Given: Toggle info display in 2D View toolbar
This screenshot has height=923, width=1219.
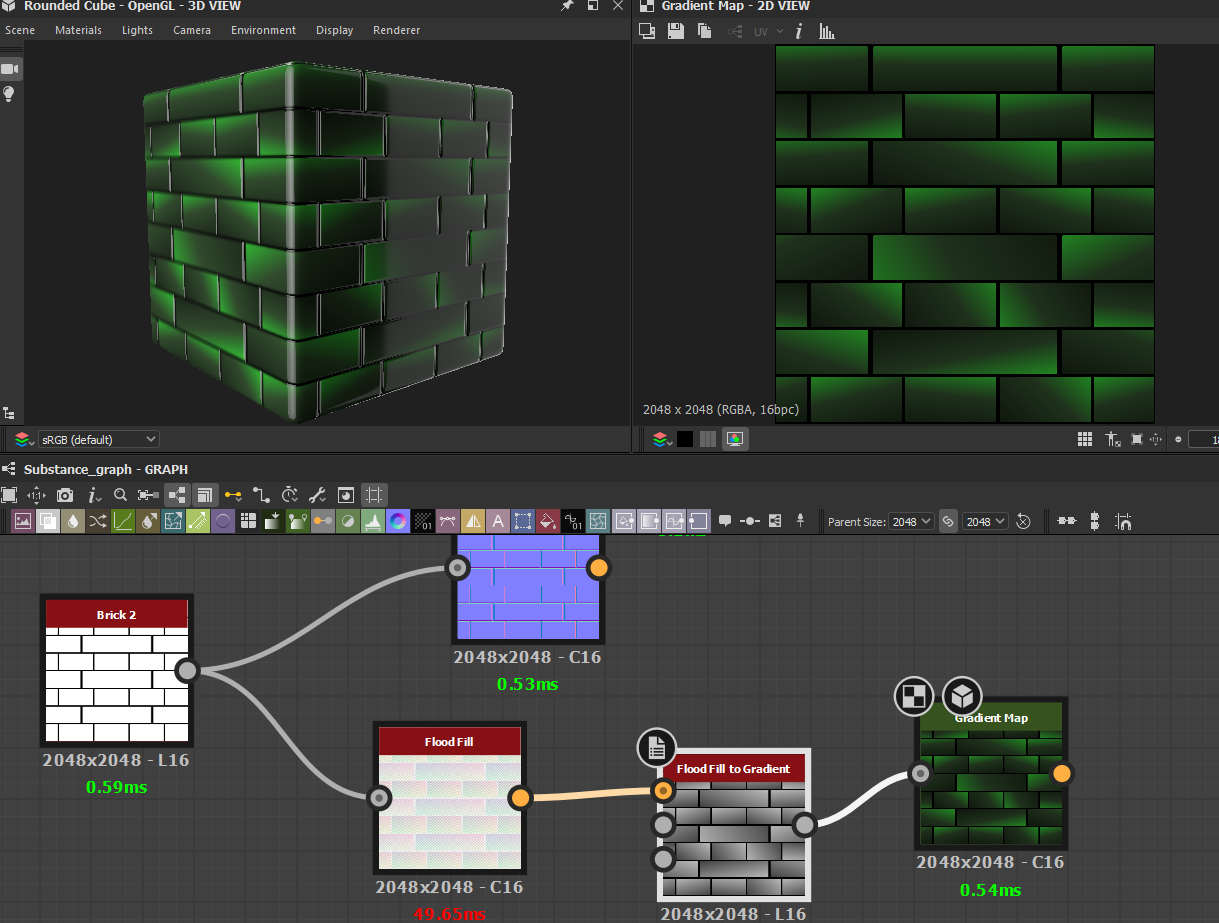Looking at the screenshot, I should tap(798, 31).
